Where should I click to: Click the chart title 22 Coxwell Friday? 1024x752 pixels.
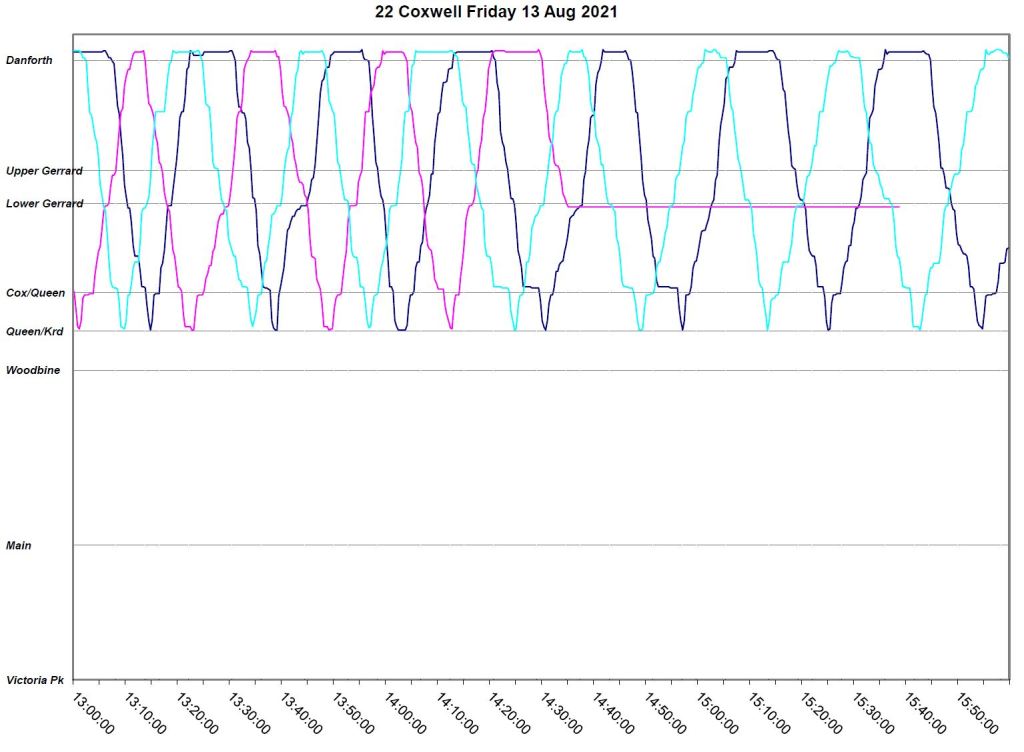coord(512,13)
